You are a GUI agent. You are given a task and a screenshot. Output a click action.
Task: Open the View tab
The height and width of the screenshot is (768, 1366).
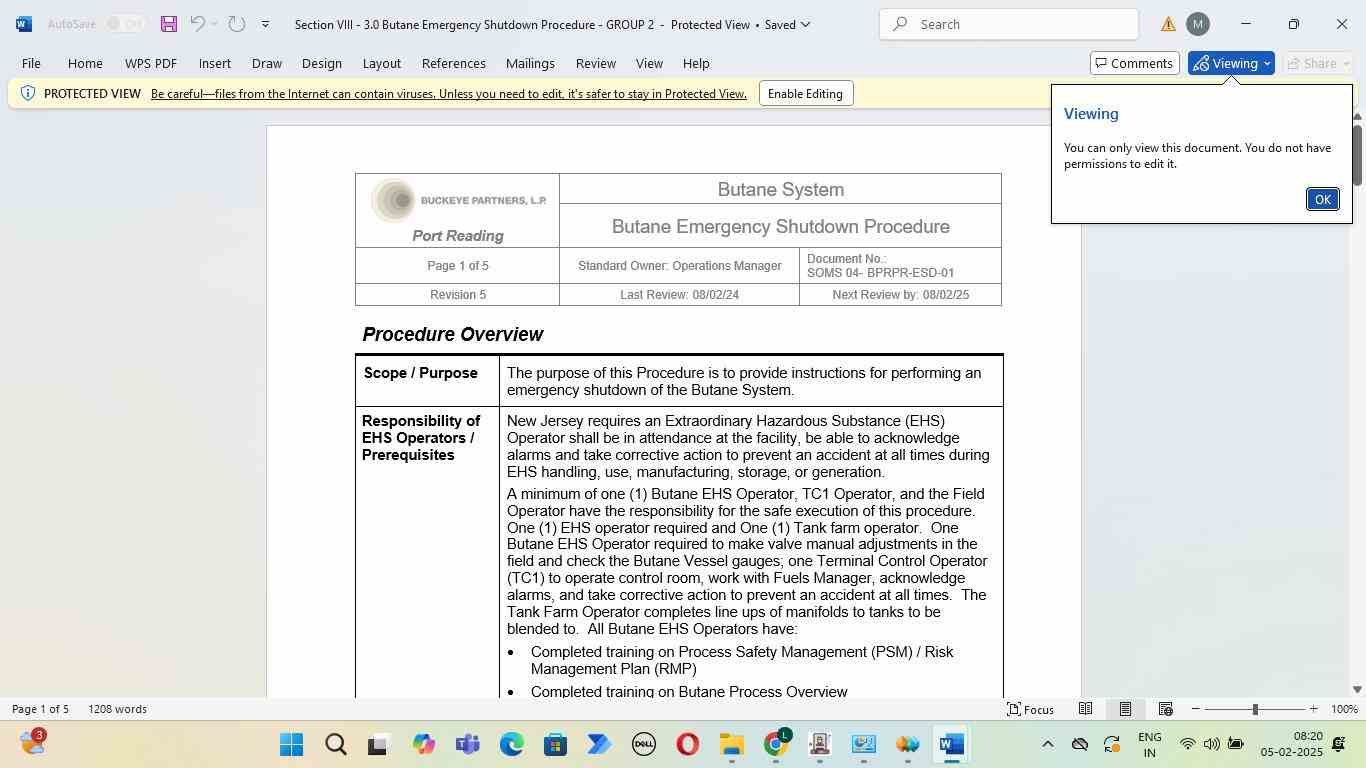pyautogui.click(x=649, y=63)
